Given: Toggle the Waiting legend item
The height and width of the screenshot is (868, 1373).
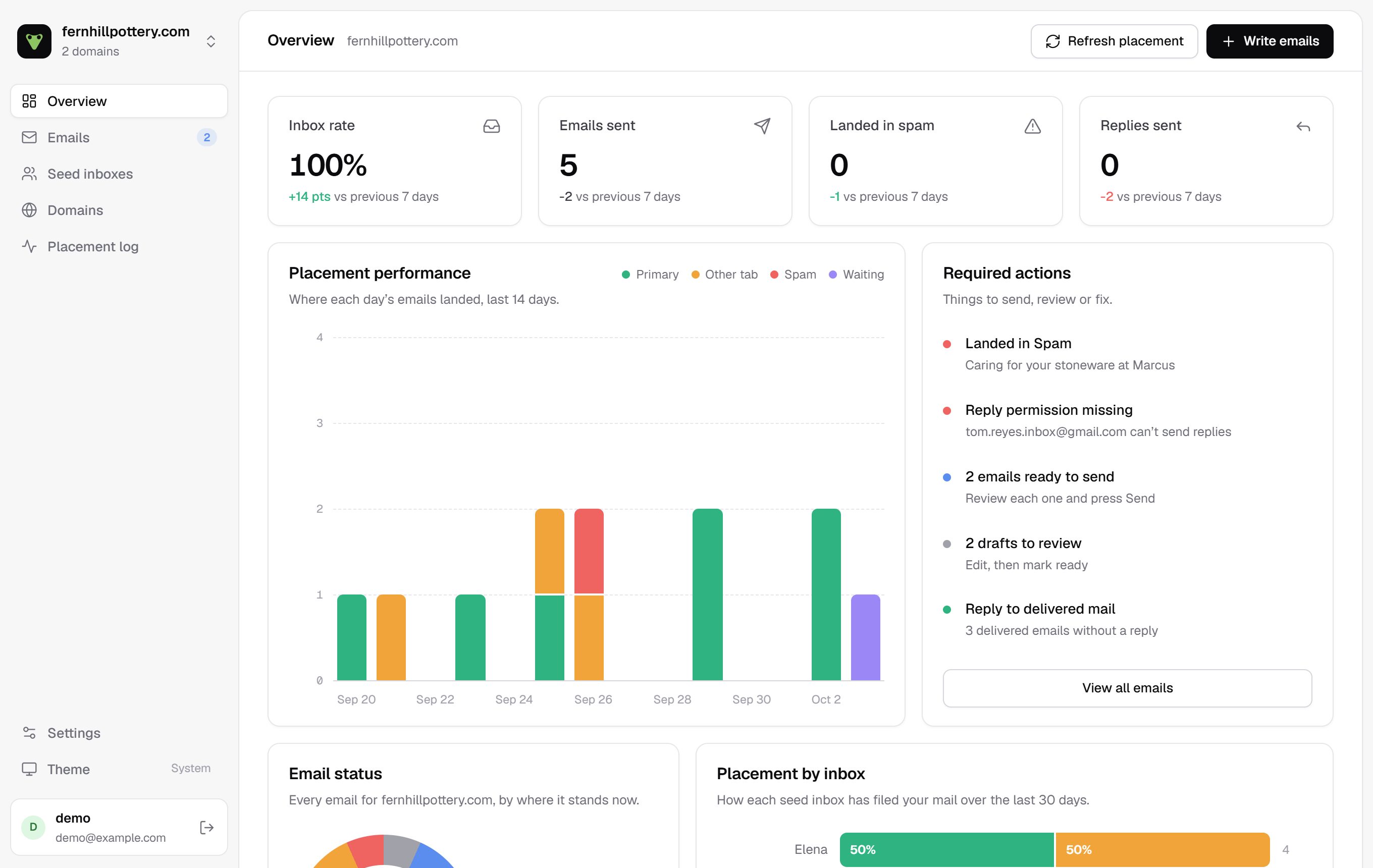Looking at the screenshot, I should click(857, 275).
